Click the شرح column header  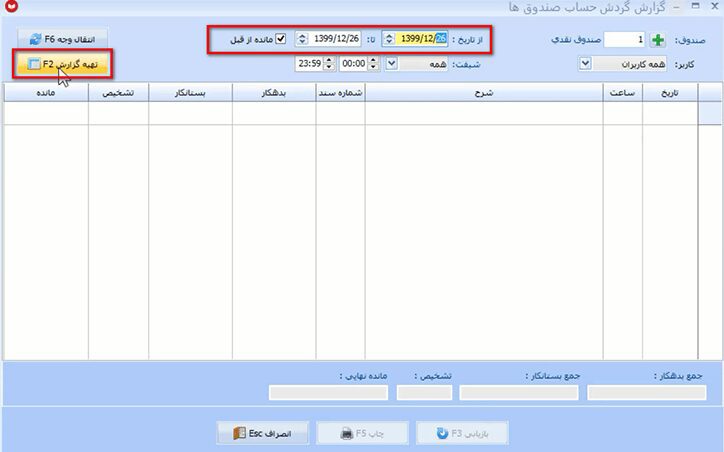coord(484,93)
